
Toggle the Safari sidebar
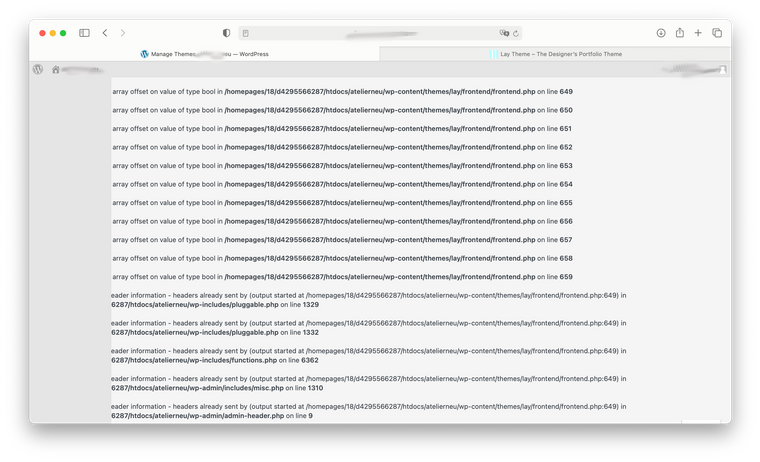click(x=84, y=33)
